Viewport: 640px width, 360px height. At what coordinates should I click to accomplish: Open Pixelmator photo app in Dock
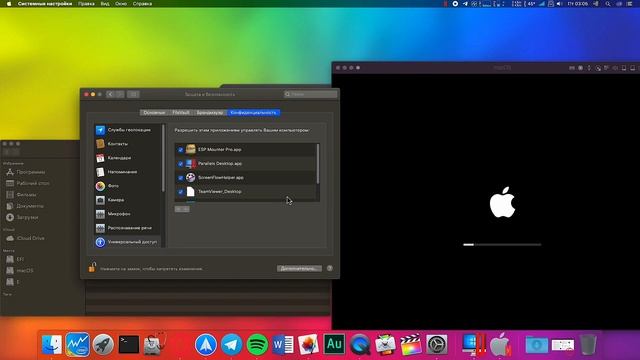click(308, 344)
